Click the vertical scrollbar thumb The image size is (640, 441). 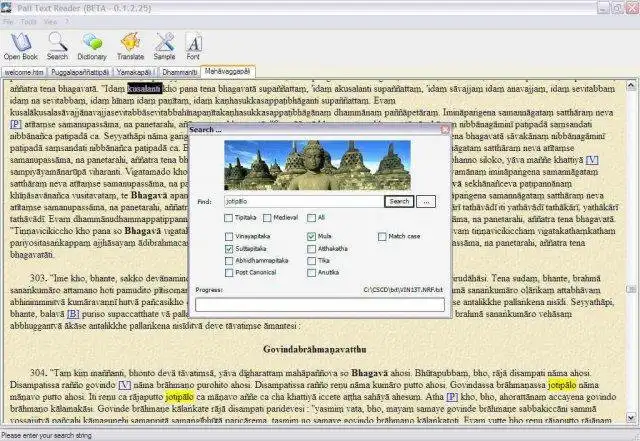click(631, 289)
